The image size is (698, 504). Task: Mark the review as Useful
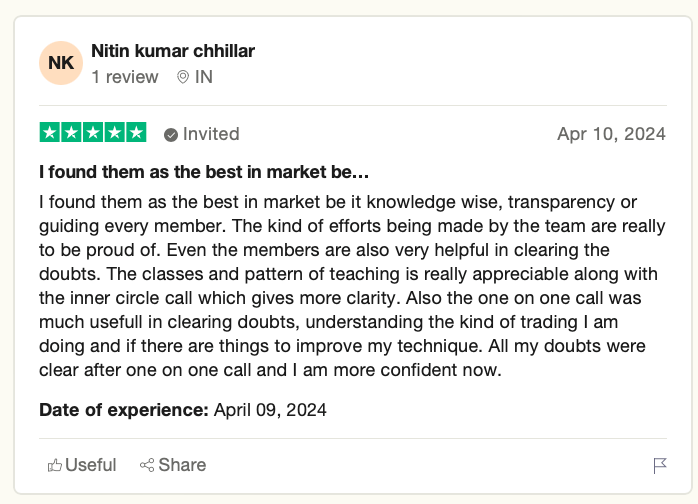tap(91, 465)
